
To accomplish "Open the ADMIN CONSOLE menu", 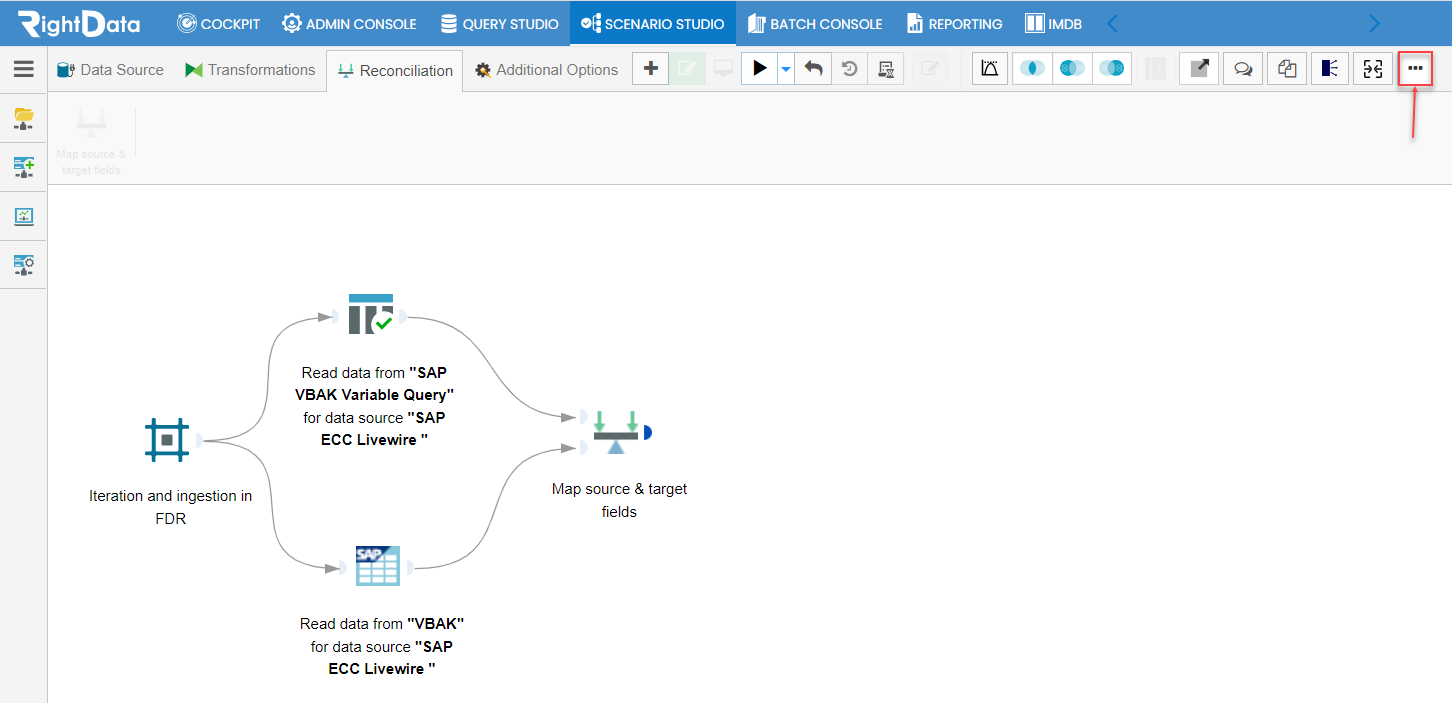I will pyautogui.click(x=349, y=23).
